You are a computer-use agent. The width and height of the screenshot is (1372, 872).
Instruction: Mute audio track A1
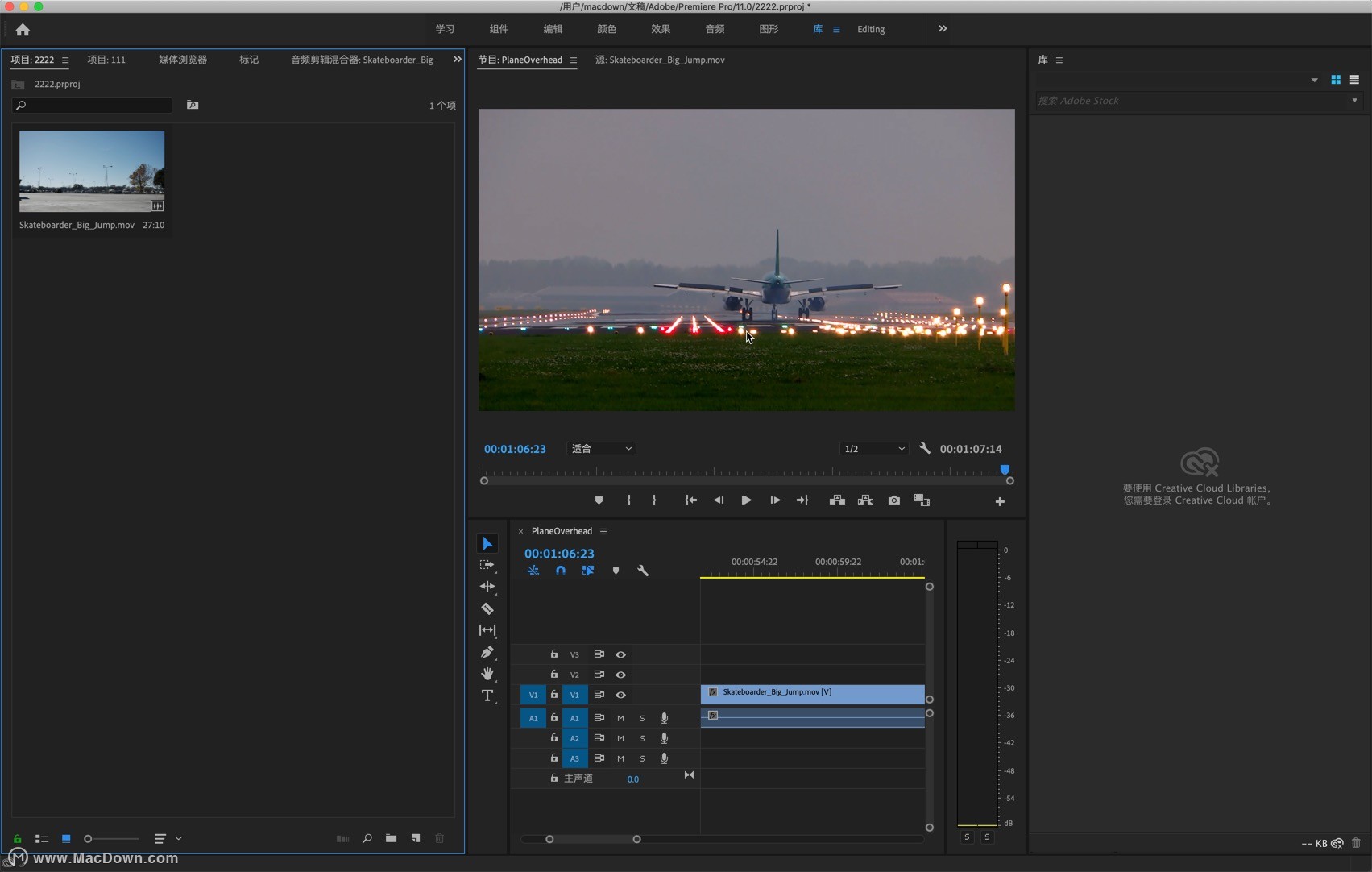pos(620,718)
